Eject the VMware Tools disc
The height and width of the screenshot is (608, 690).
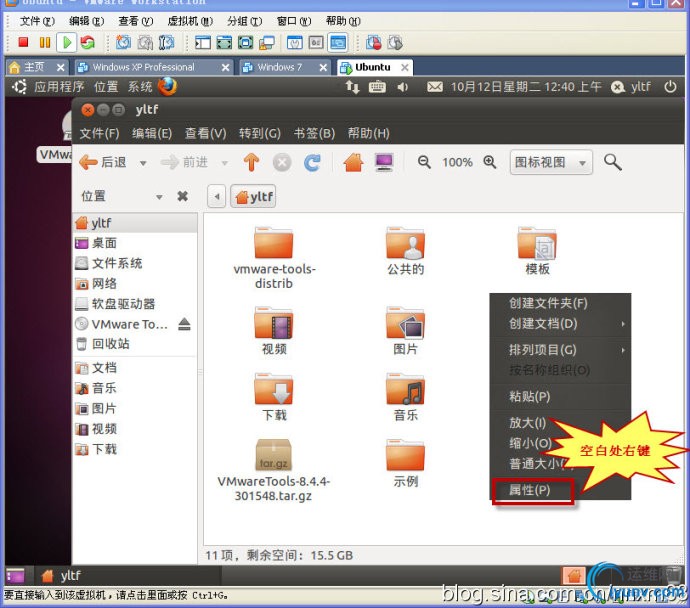184,324
